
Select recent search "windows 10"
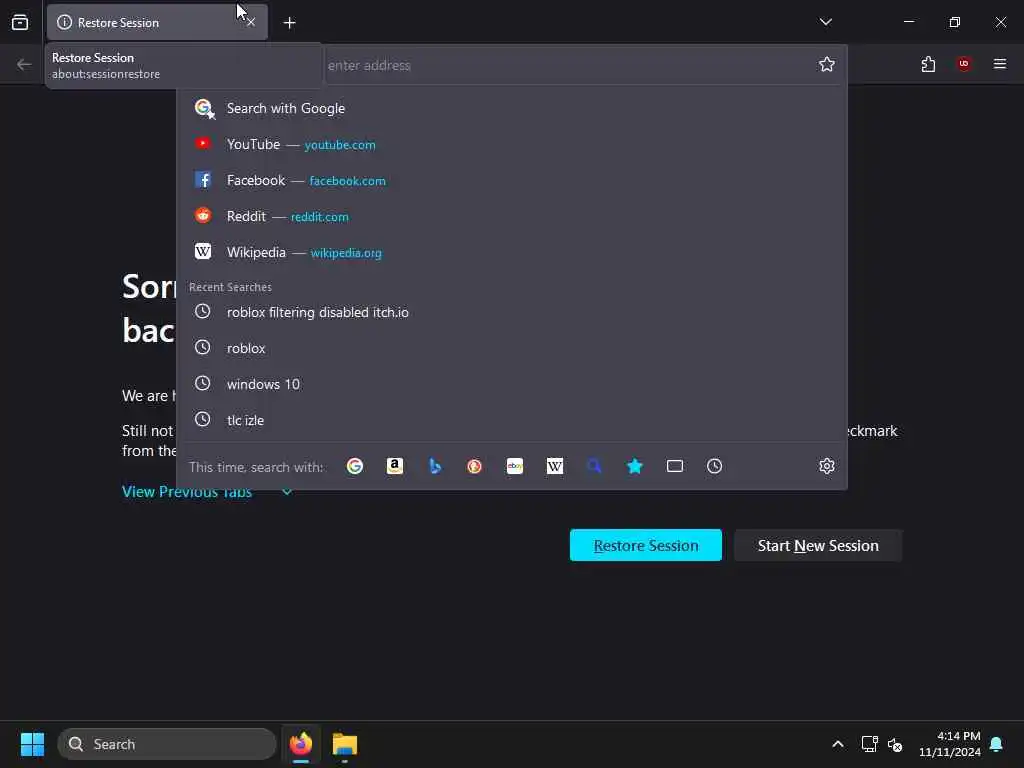tap(512, 384)
